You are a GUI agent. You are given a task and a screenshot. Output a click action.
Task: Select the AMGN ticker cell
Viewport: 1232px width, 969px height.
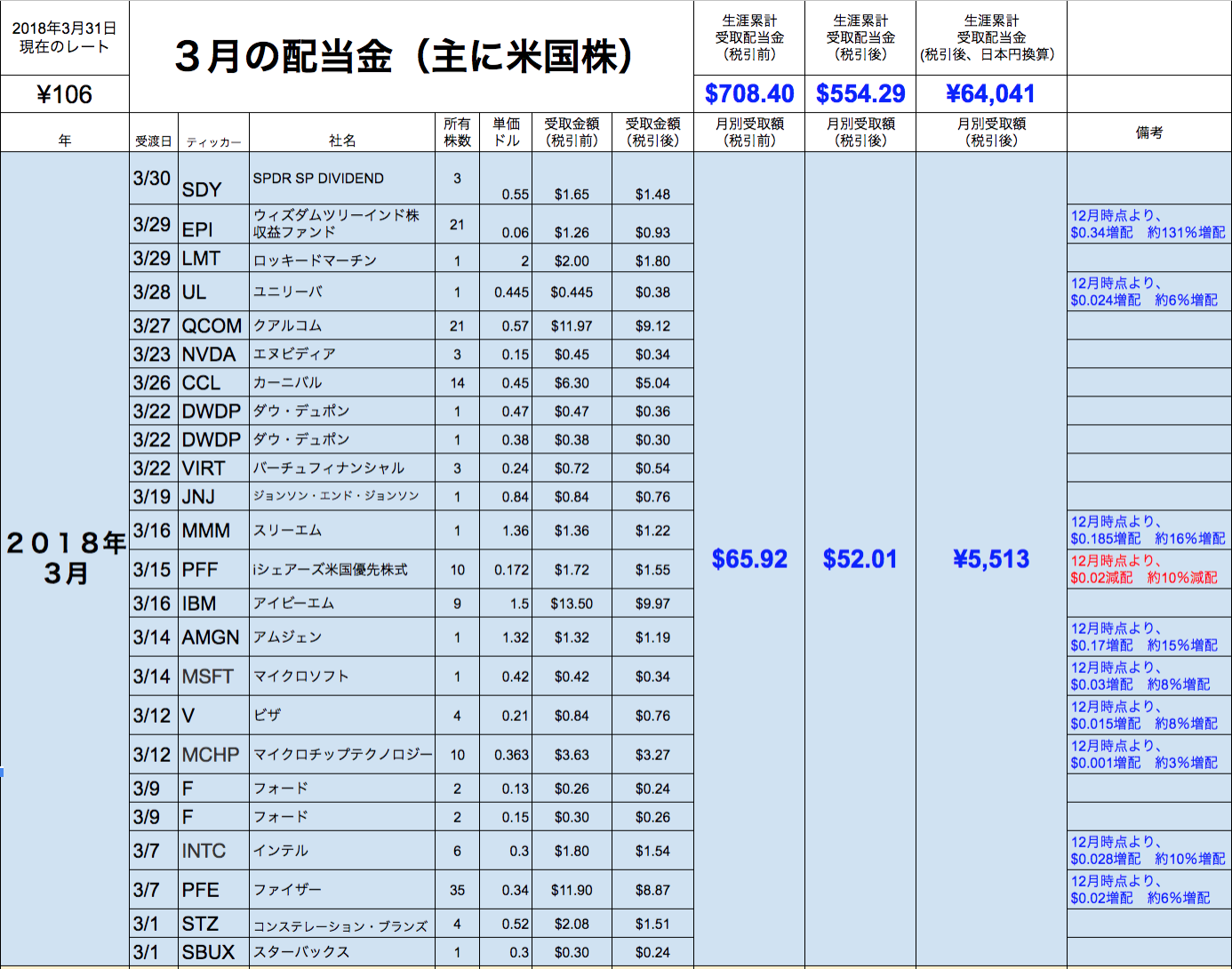point(213,637)
